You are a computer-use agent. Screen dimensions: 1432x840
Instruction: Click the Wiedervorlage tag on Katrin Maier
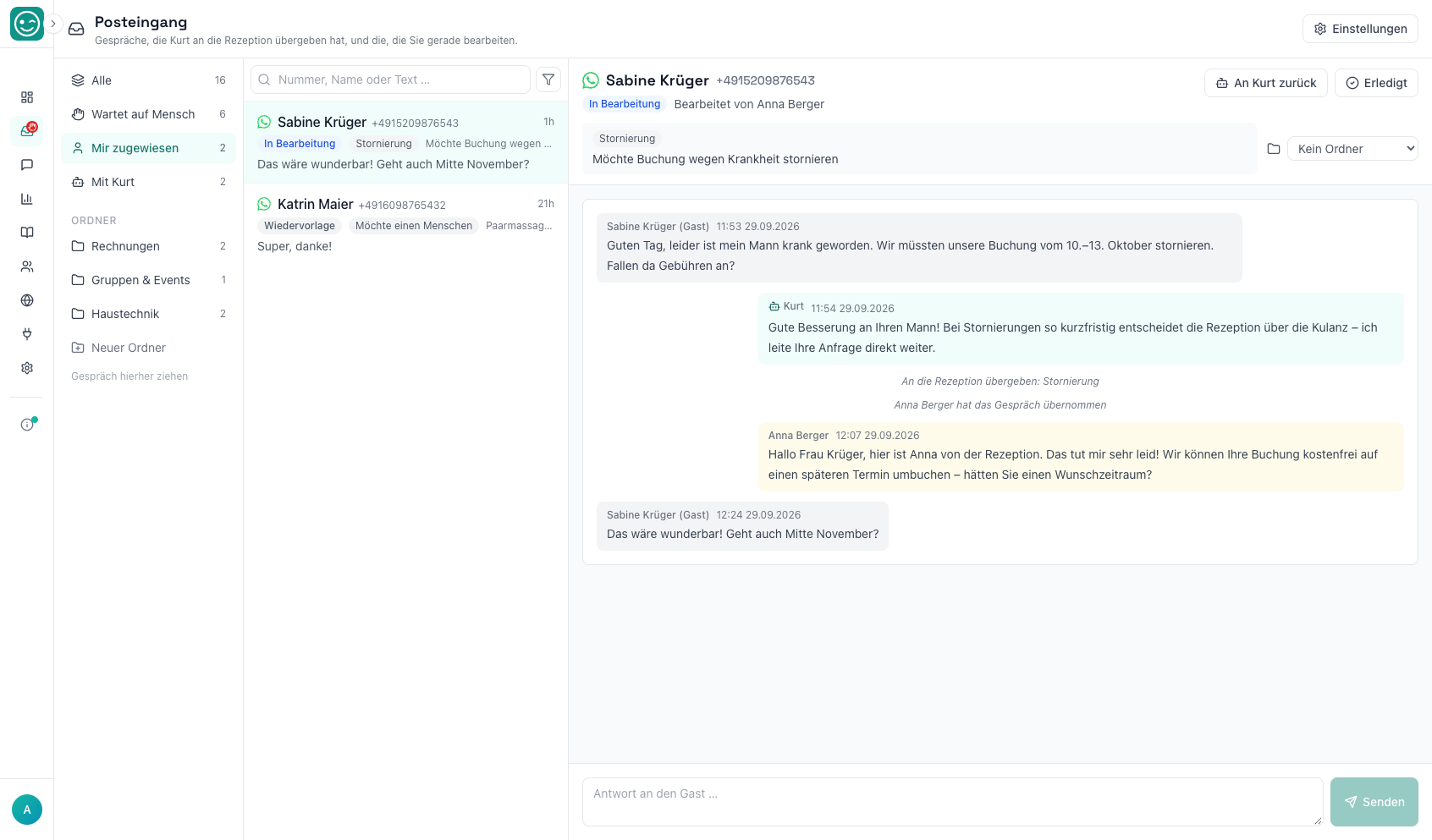point(300,226)
